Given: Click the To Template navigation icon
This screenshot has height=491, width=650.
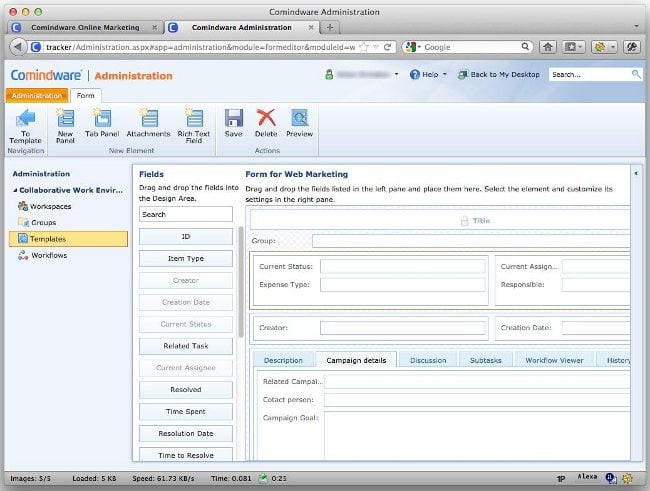Looking at the screenshot, I should [25, 126].
